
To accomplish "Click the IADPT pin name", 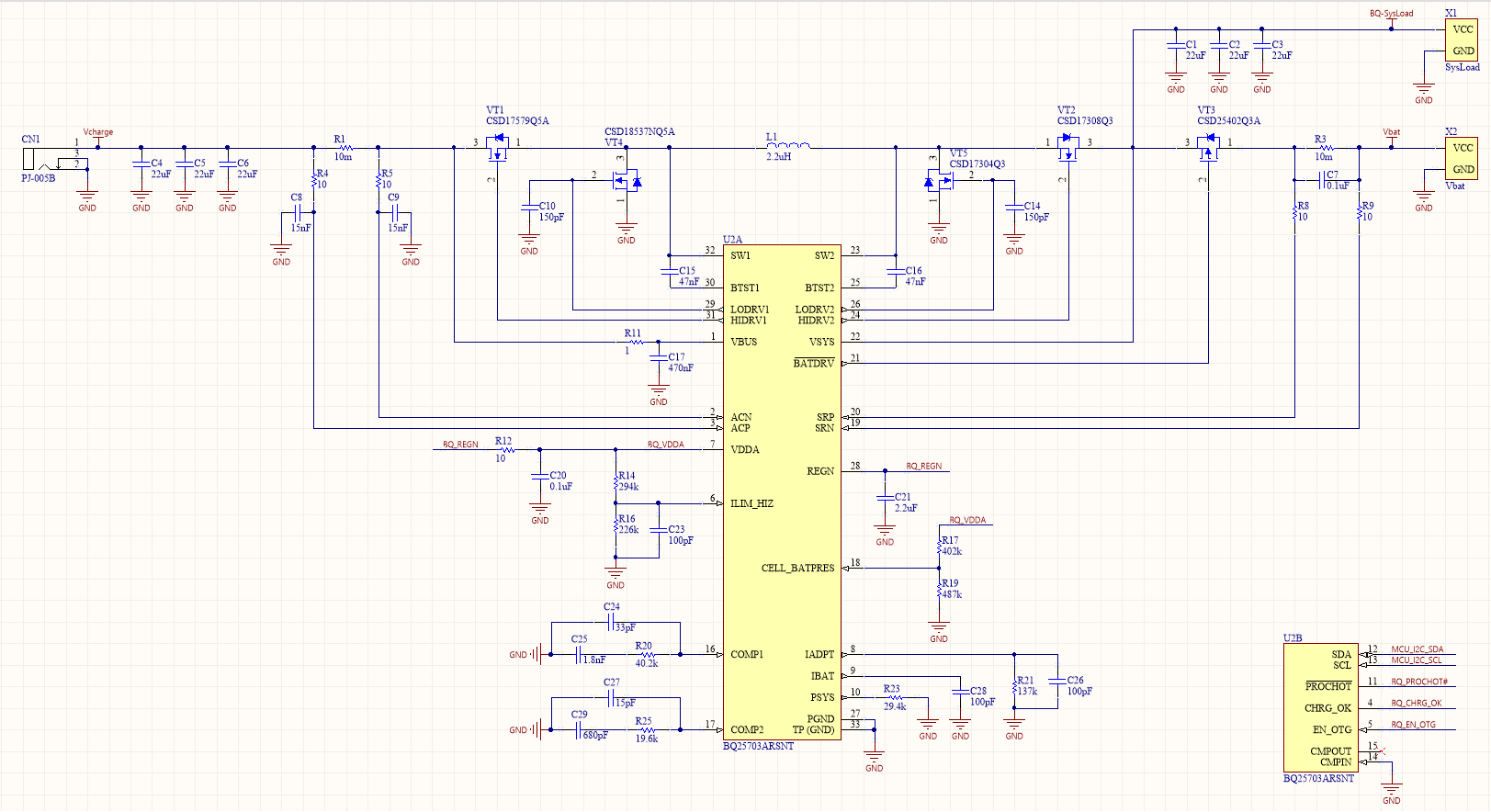I will coord(819,655).
